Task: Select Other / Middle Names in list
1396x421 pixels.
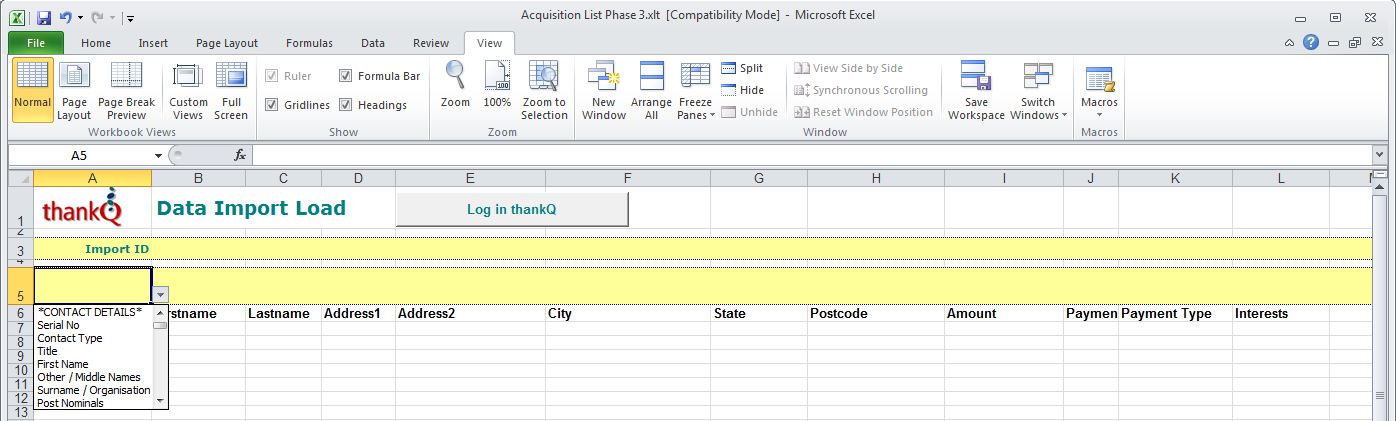Action: [x=93, y=377]
